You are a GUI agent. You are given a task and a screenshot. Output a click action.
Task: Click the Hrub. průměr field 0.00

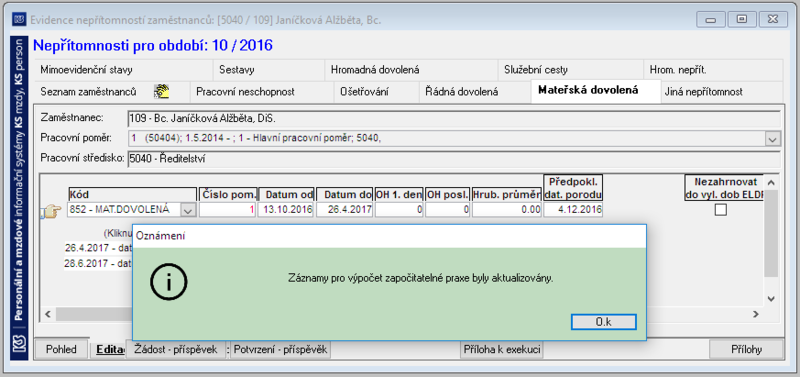pos(507,210)
